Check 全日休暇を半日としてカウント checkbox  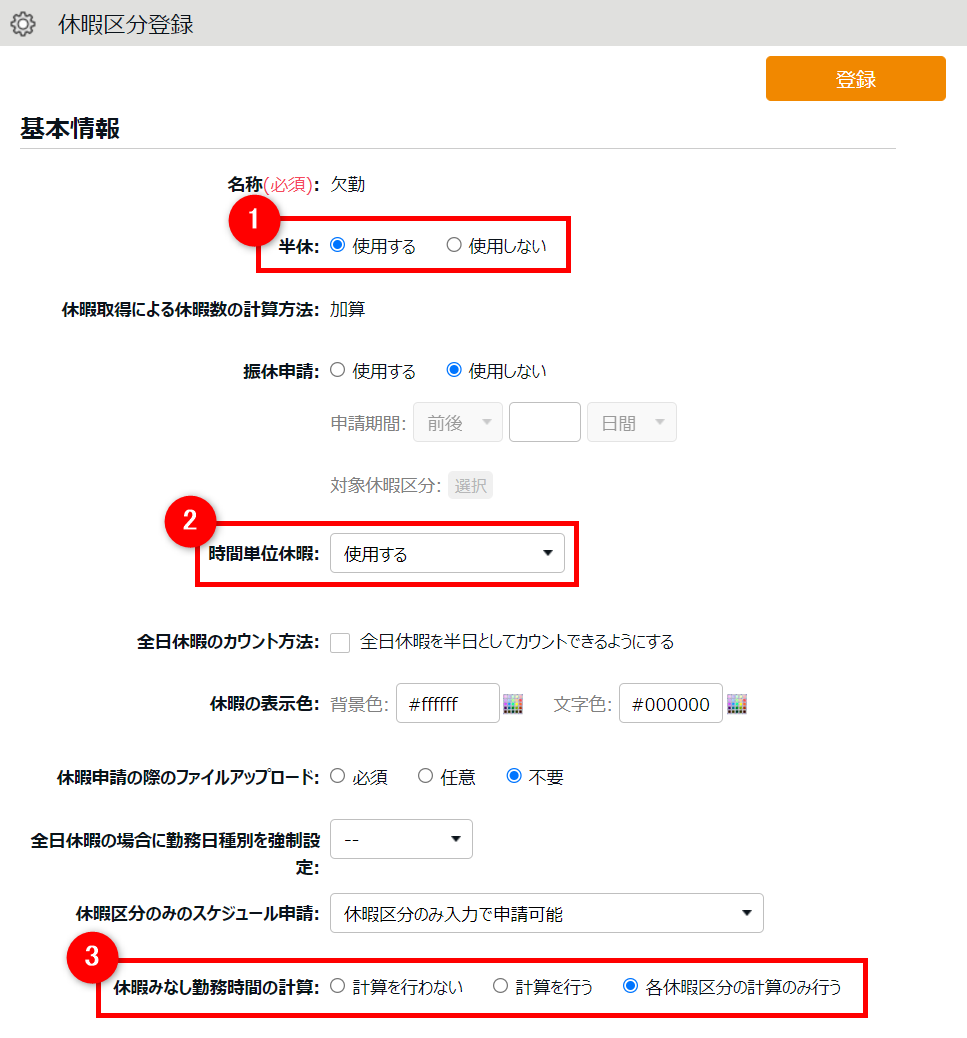tap(340, 642)
